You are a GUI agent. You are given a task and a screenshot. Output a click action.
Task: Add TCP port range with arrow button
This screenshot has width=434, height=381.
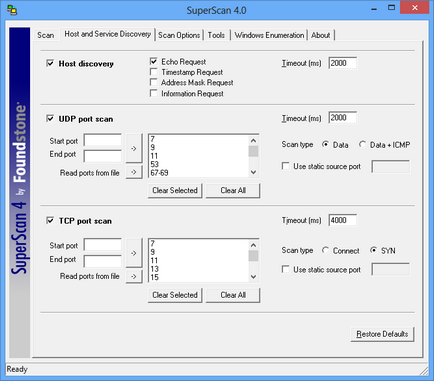click(134, 253)
